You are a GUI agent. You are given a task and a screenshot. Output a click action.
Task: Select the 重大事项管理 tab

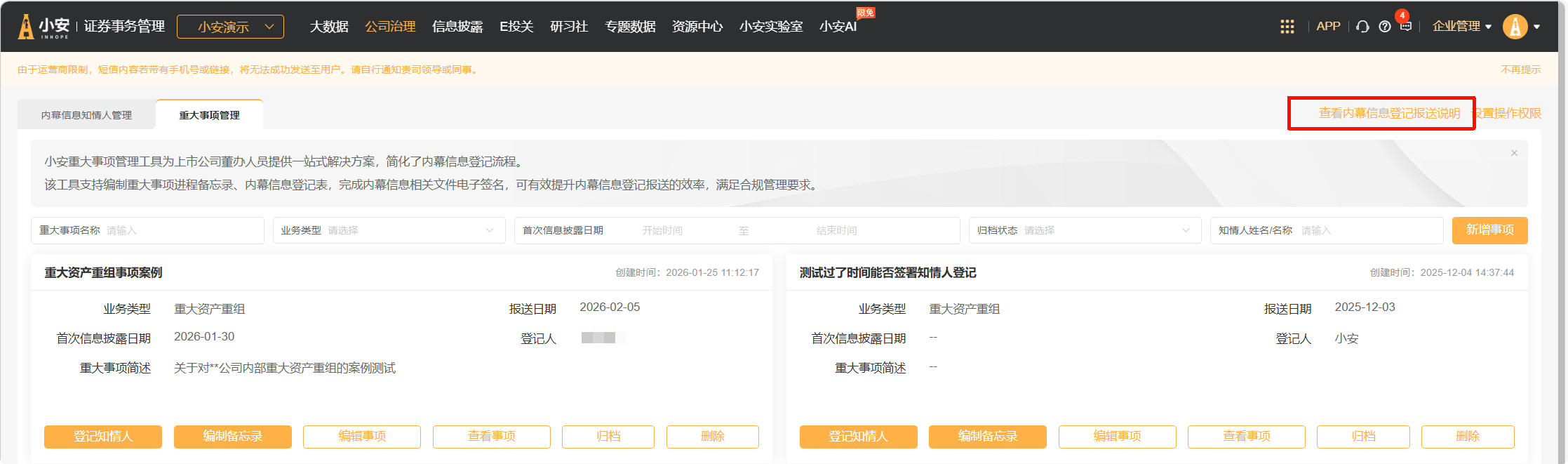[209, 115]
